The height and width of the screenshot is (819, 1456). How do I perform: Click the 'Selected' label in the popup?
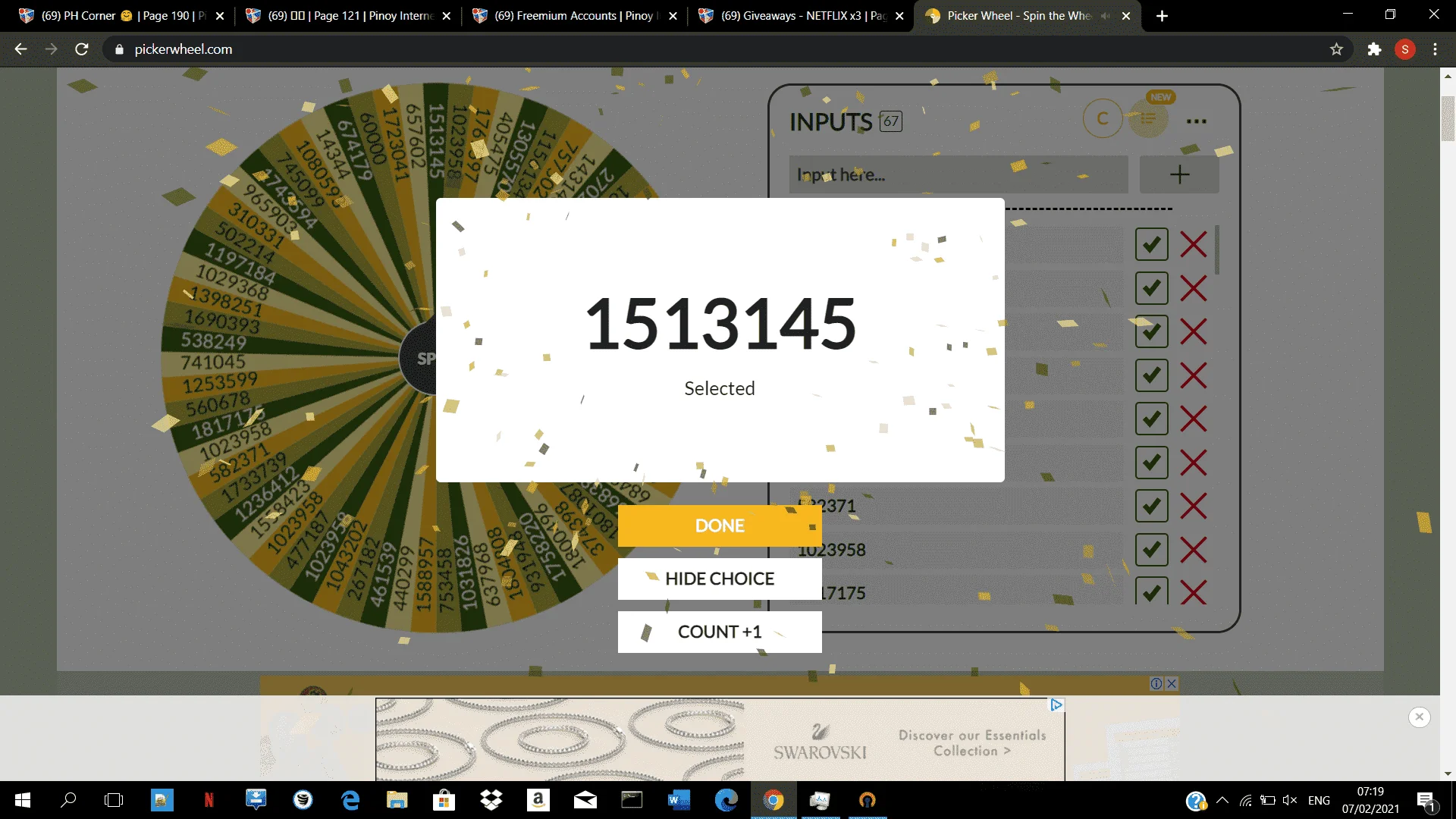click(720, 388)
